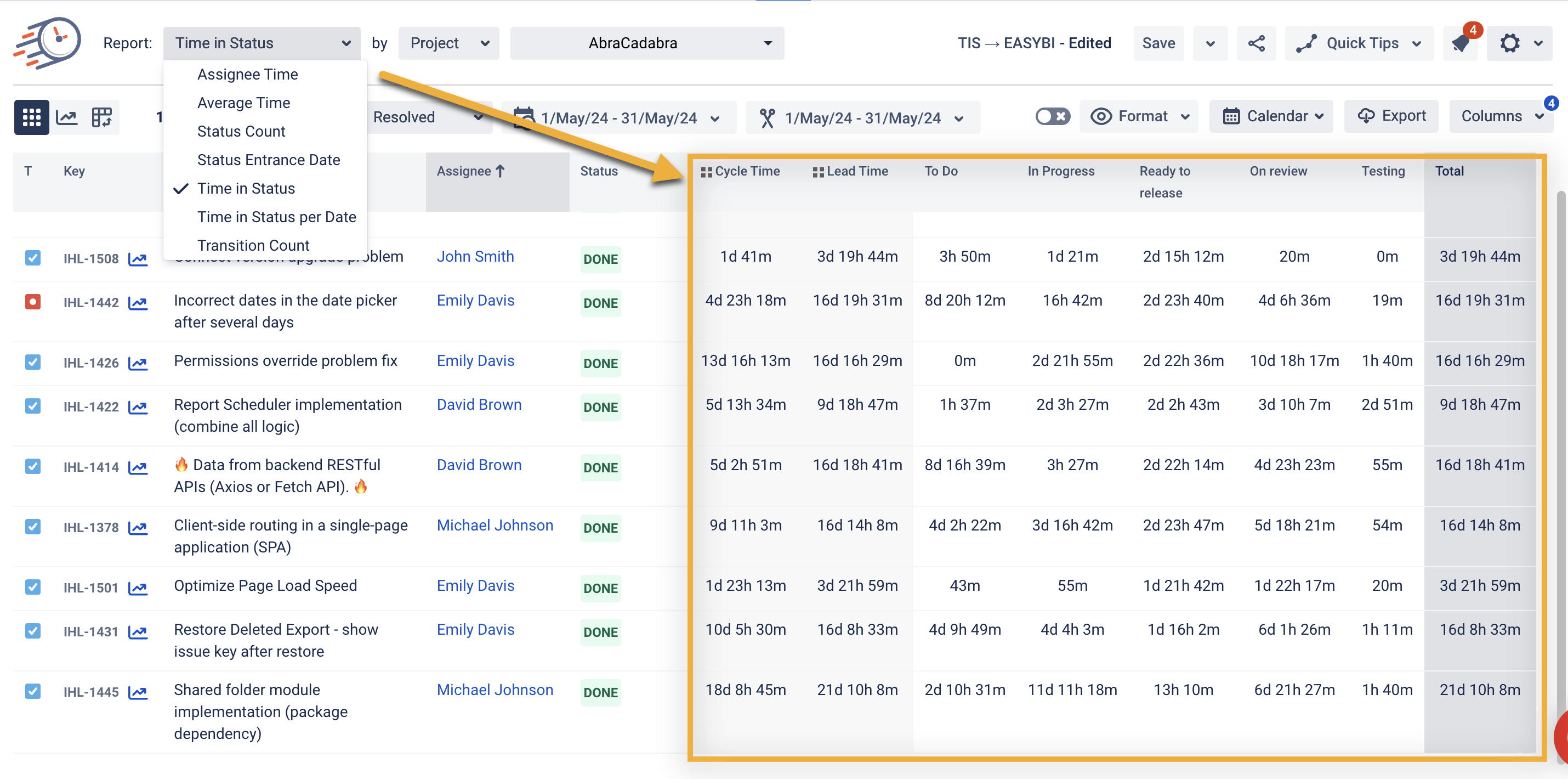
Task: Open the notifications pin icon with badge
Action: 1462,43
